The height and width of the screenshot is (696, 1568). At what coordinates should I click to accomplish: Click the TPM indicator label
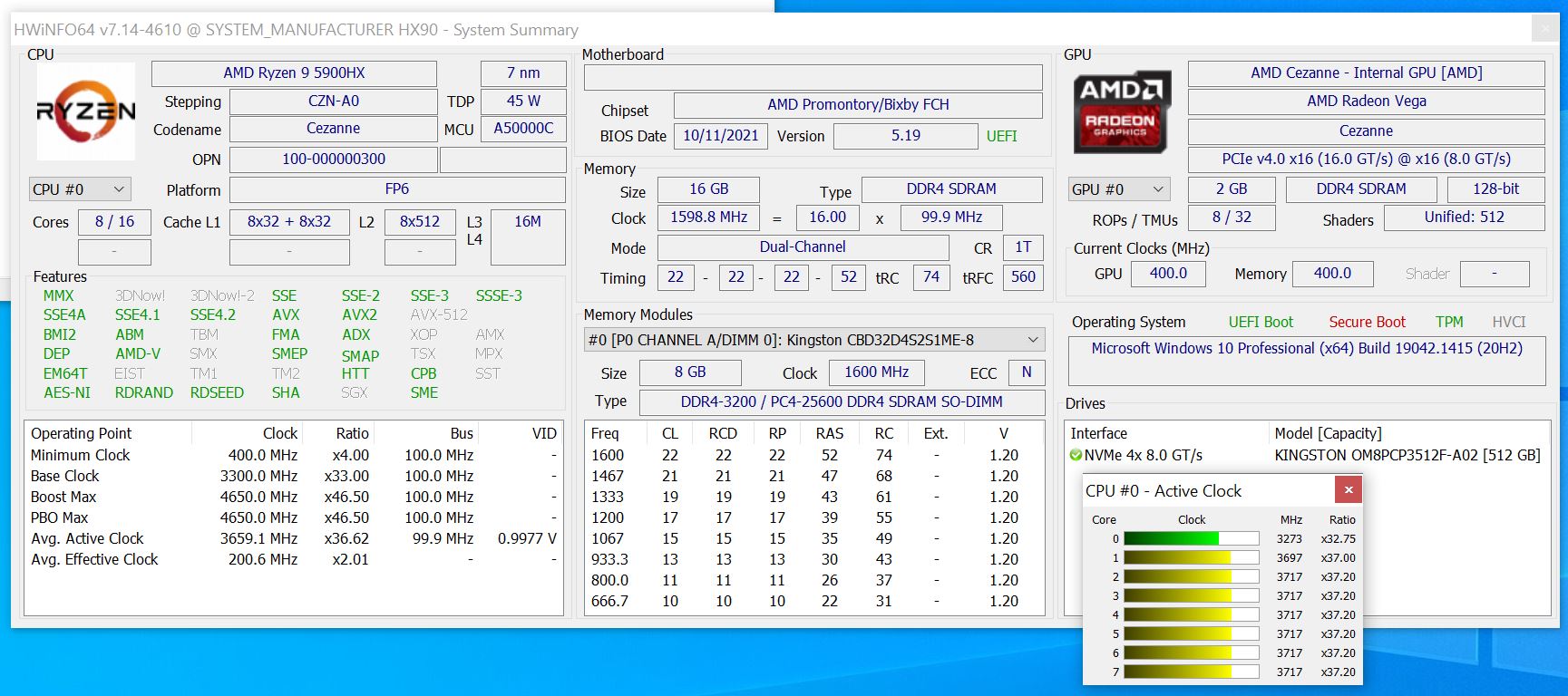[x=1449, y=322]
